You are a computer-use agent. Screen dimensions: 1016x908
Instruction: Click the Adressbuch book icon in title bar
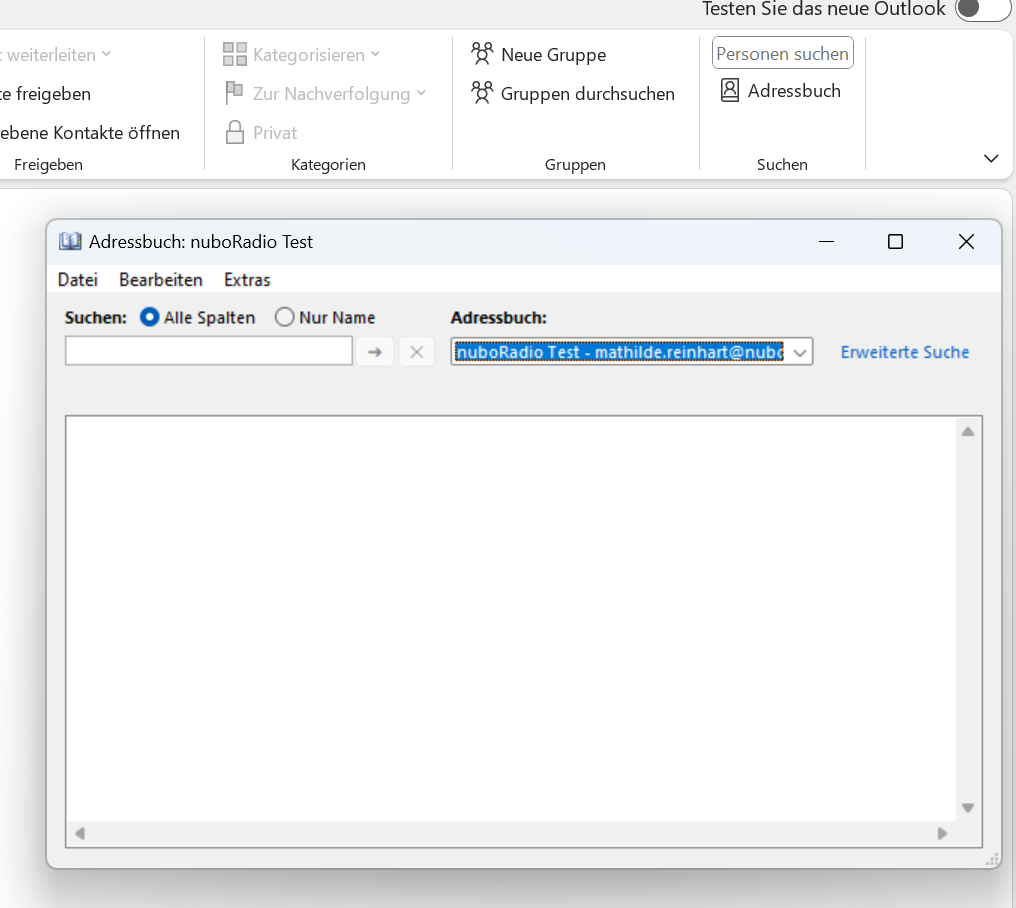70,242
